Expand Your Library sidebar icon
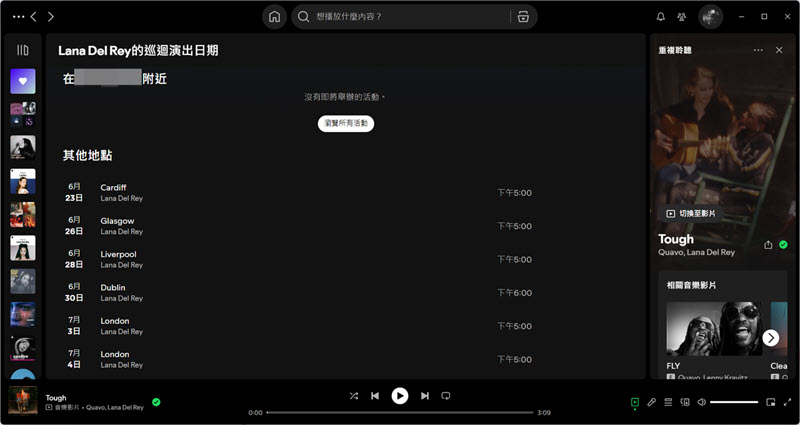Screen dimensions: 800x425 [x=23, y=50]
